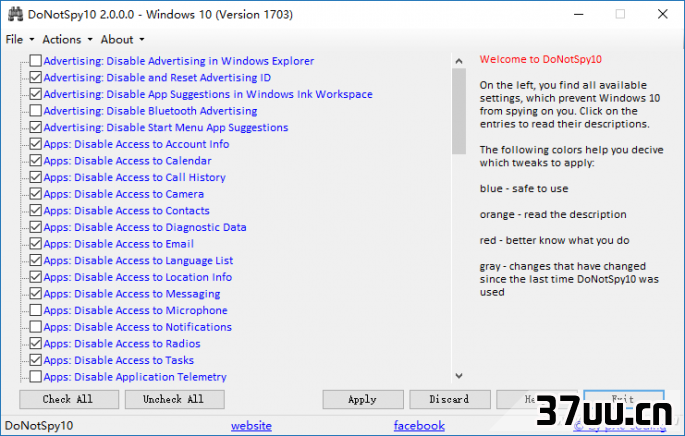
Task: Click the scrollbar up arrow
Action: [459, 61]
